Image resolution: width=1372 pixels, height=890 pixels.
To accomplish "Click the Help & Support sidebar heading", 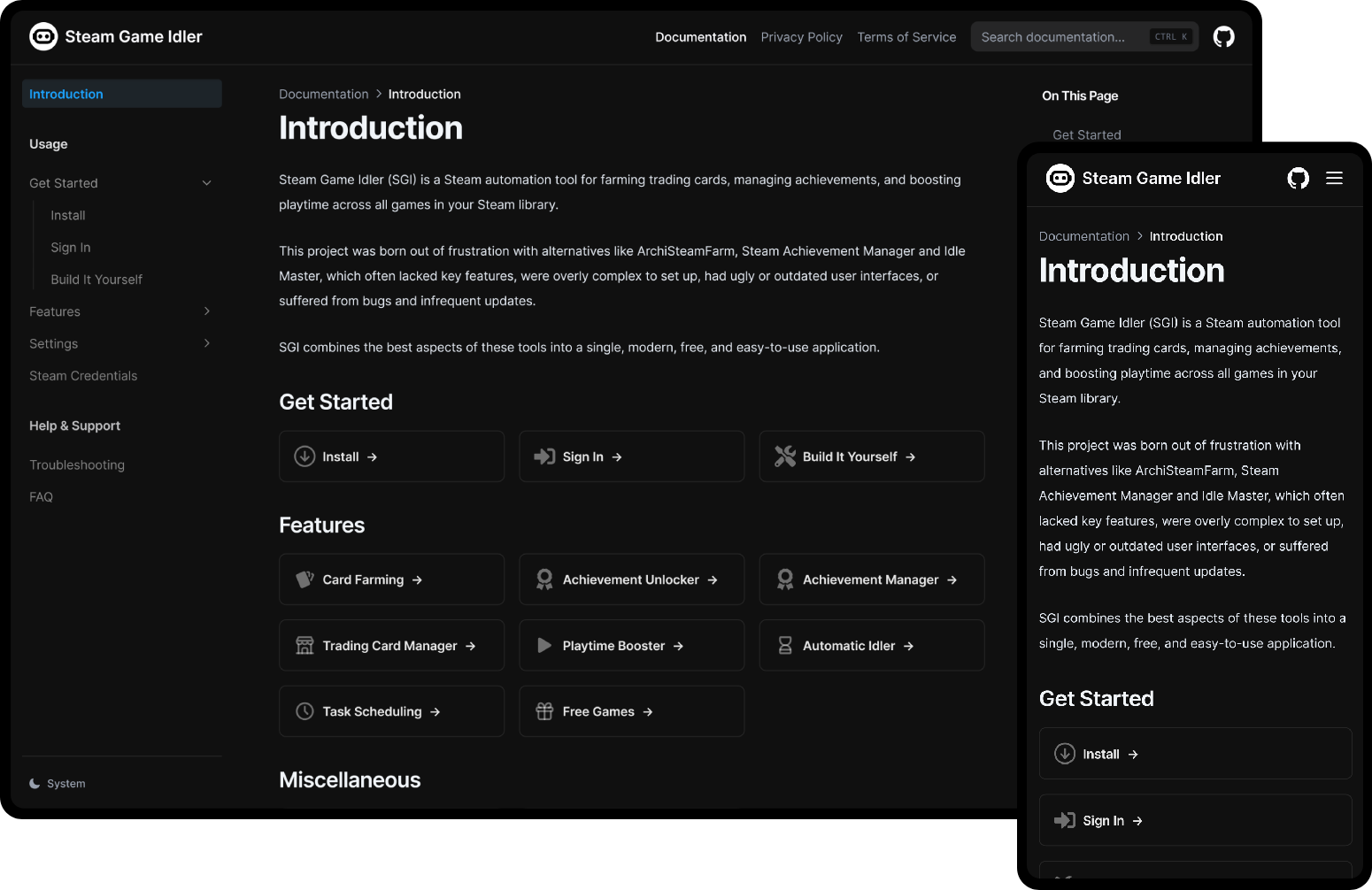I will point(74,426).
